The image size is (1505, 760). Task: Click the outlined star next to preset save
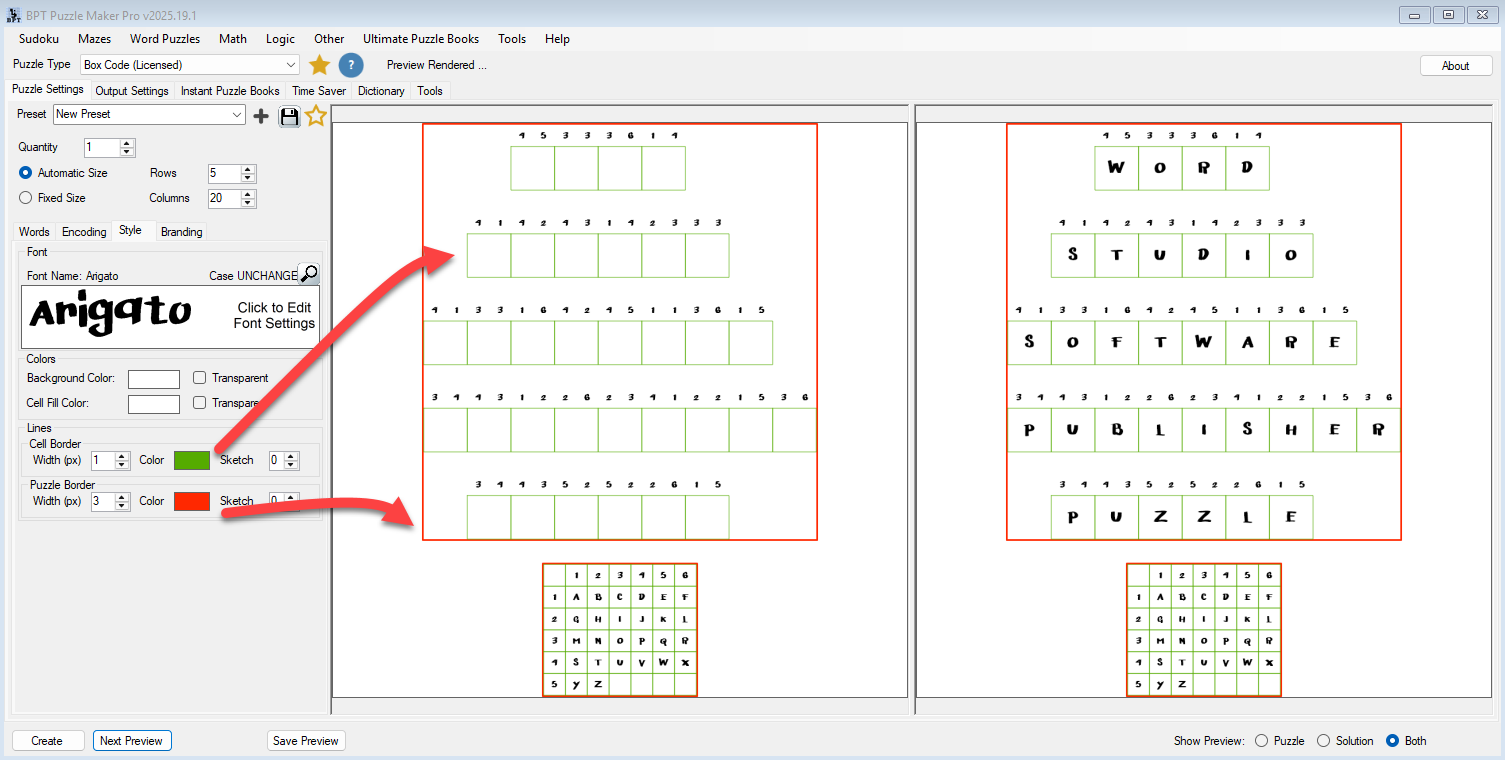point(316,116)
